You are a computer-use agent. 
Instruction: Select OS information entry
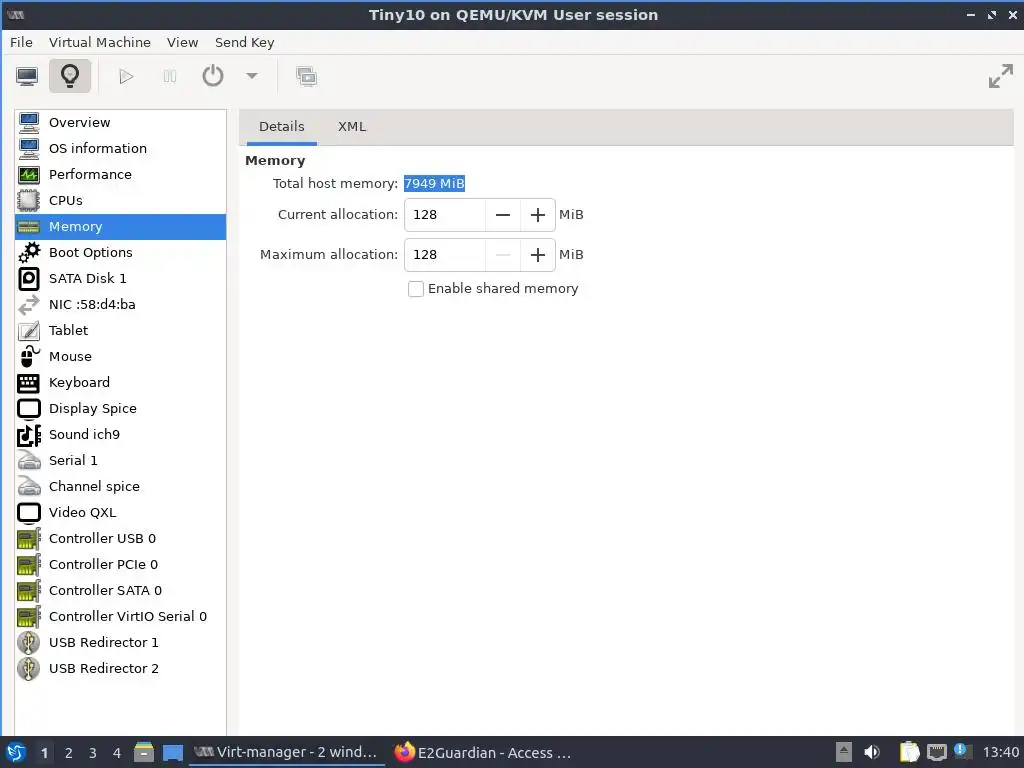pyautogui.click(x=120, y=148)
